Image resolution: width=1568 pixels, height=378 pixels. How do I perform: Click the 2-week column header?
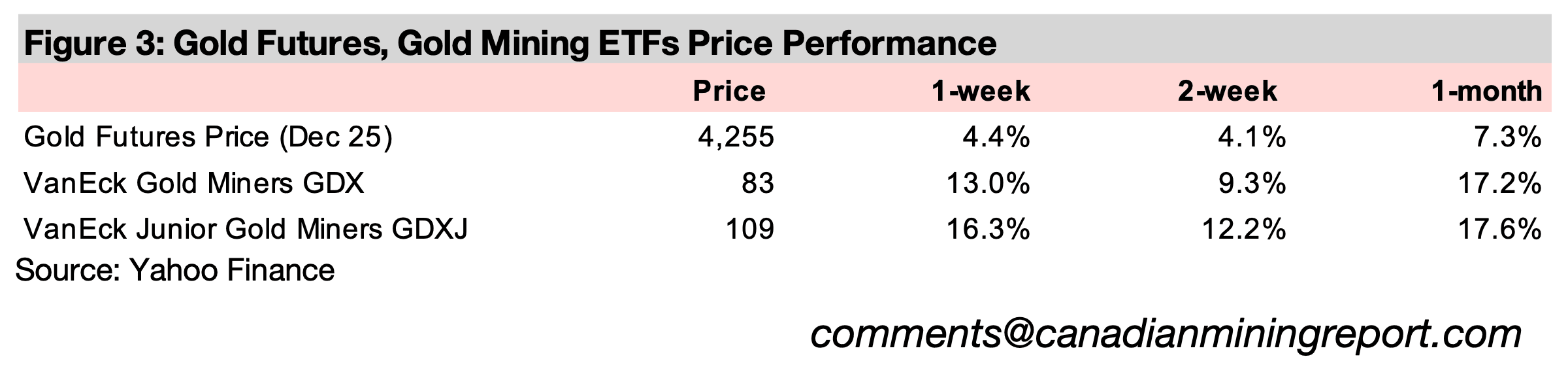[x=1227, y=91]
